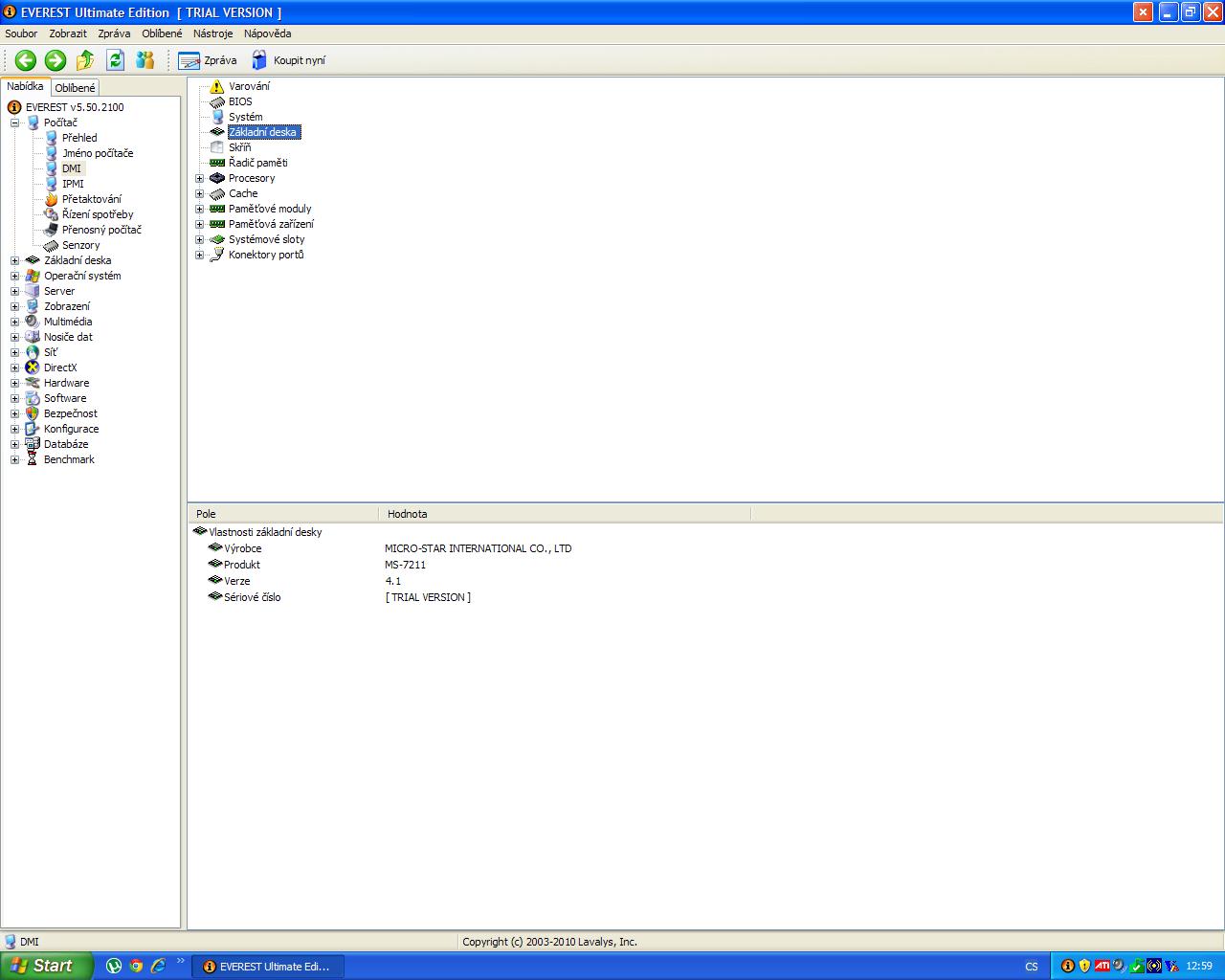Expand the Nosiče dat tree node
1225x980 pixels.
coord(14,337)
